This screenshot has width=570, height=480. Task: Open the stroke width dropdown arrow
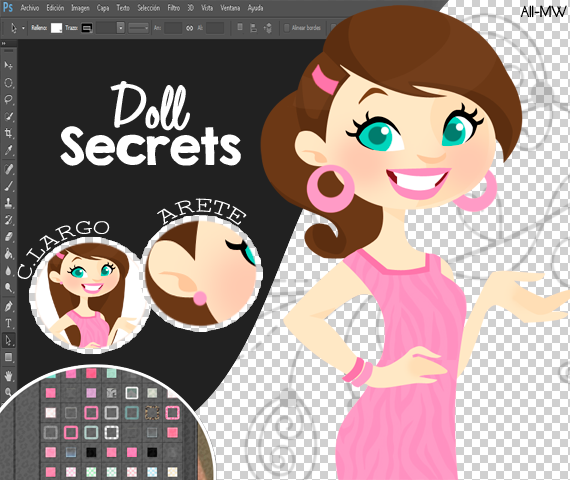(121, 28)
